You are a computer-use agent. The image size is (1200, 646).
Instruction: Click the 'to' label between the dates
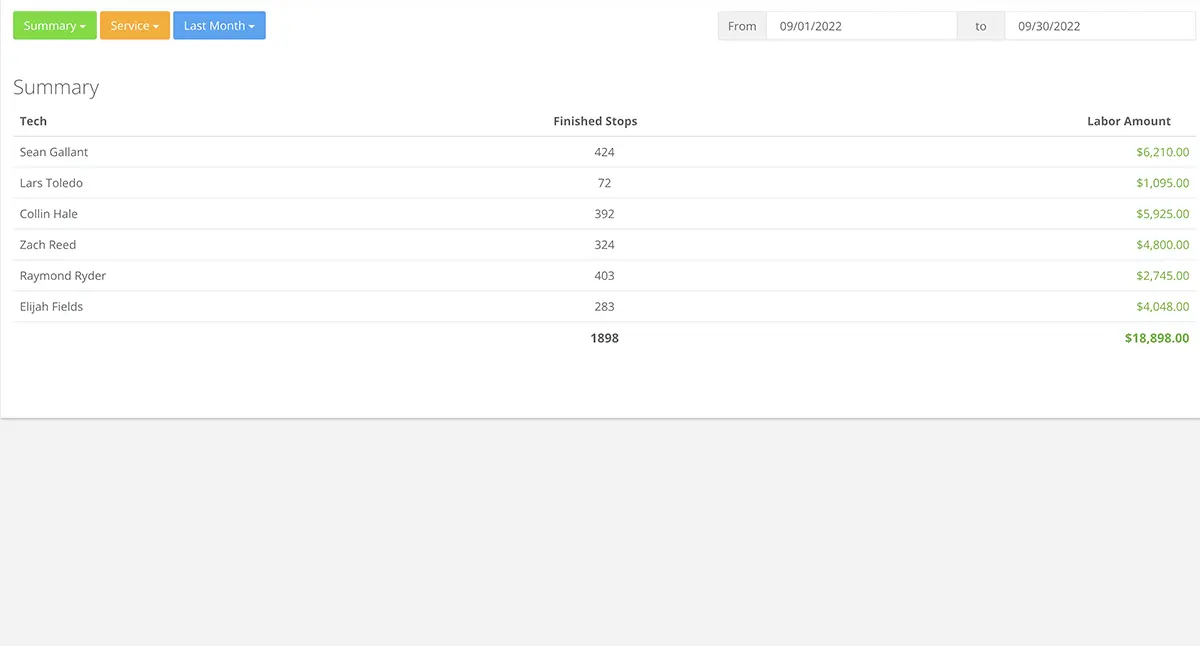pos(981,26)
